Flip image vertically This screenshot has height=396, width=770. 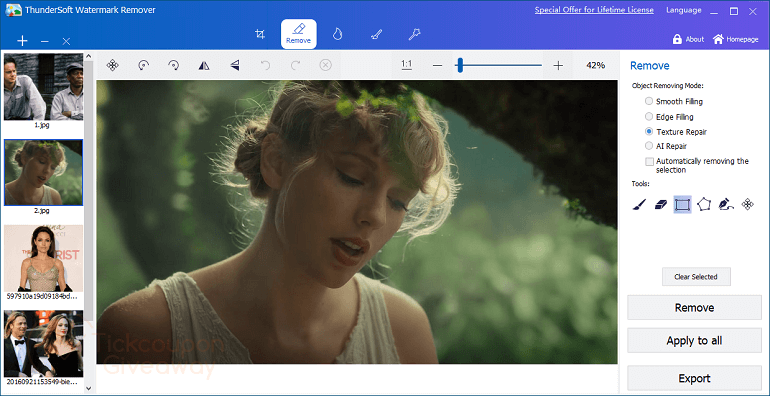point(235,65)
